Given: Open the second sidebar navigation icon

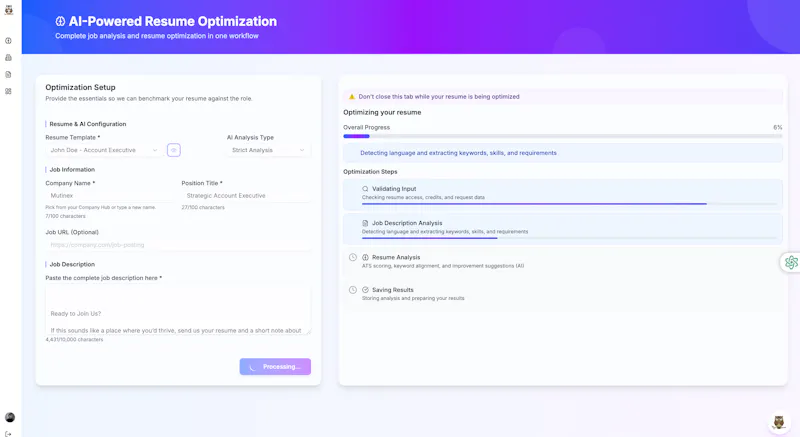Looking at the screenshot, I should tap(8, 58).
